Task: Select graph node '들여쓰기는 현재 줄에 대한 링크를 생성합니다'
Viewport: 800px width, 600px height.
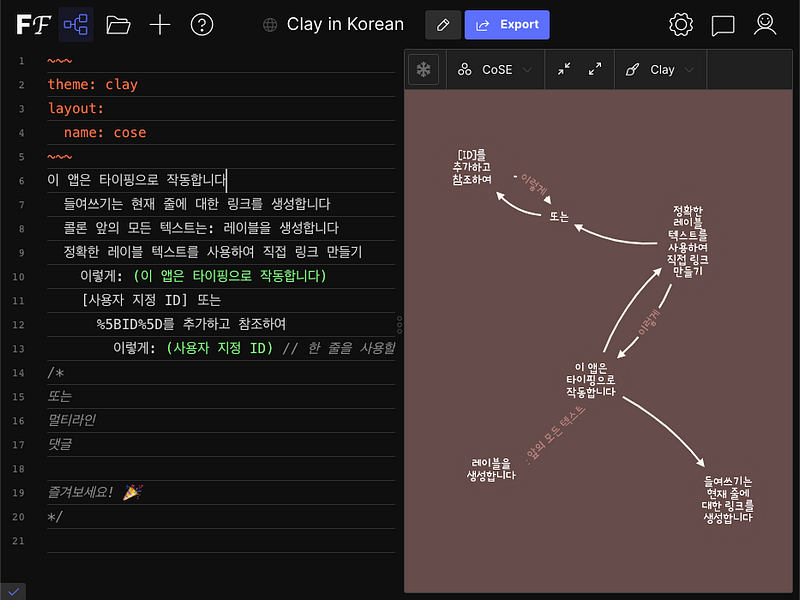Action: tap(728, 499)
